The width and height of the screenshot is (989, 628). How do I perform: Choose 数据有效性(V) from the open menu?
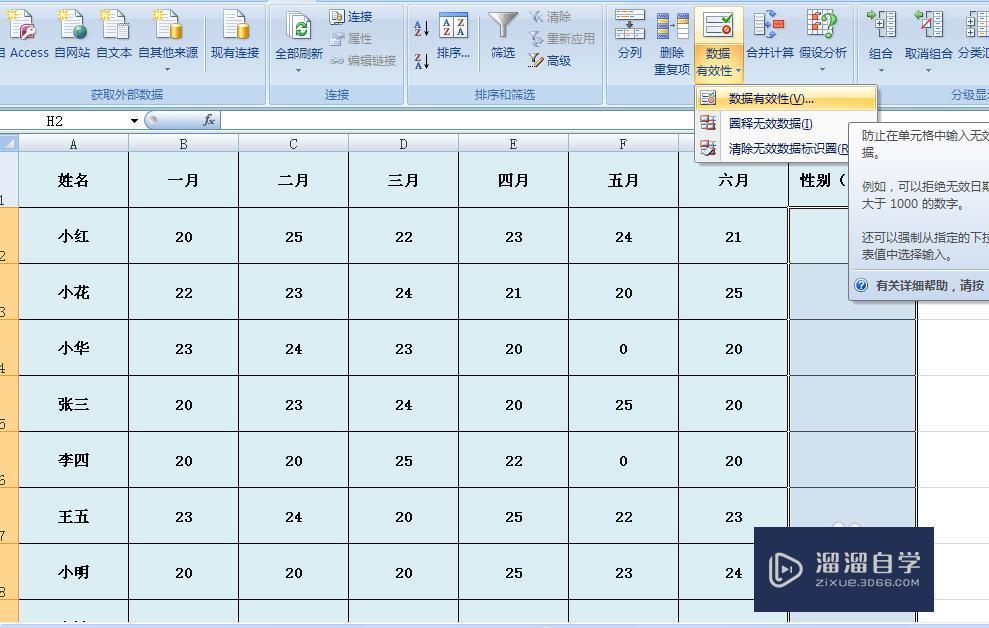pos(772,99)
